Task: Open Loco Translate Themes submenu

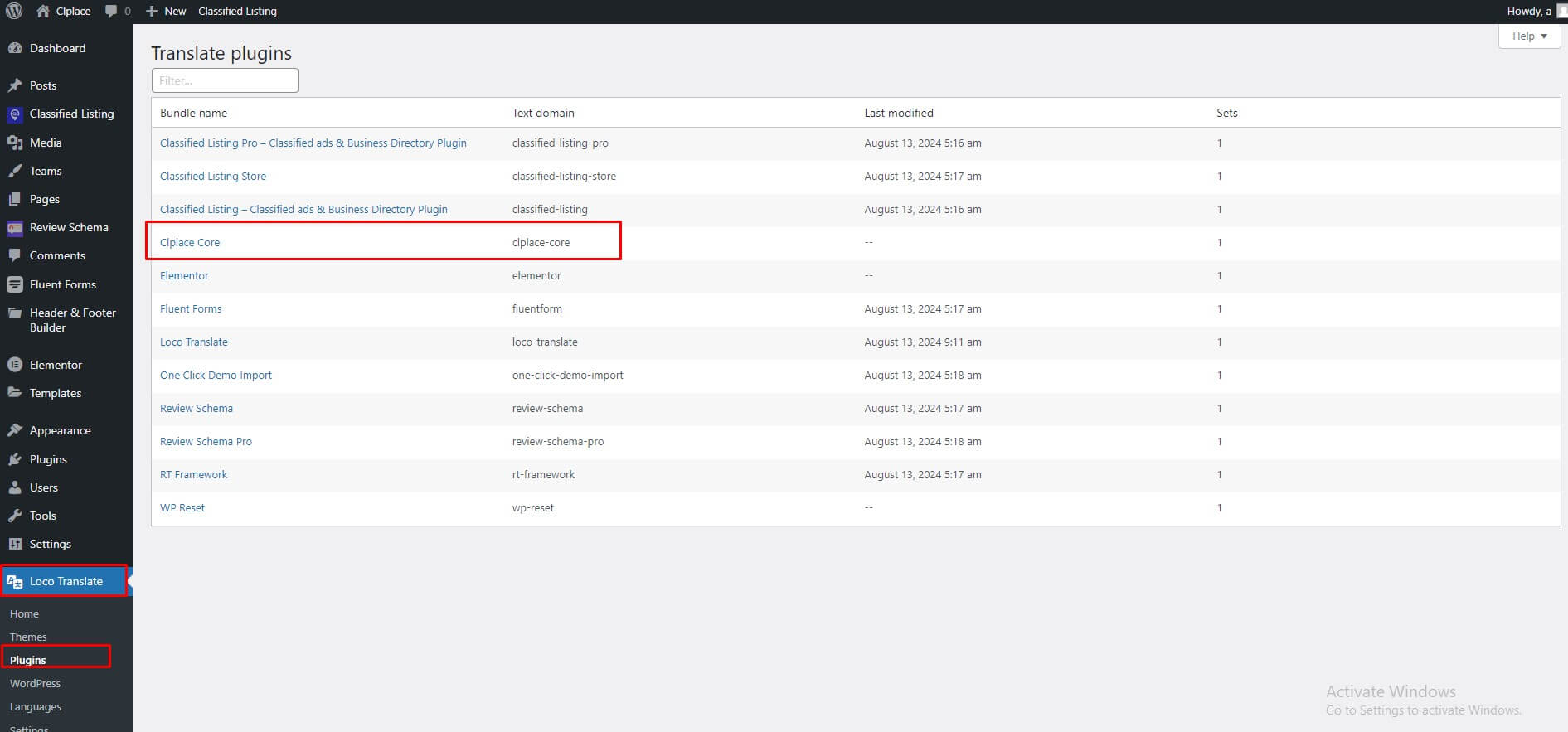Action: pyautogui.click(x=28, y=637)
